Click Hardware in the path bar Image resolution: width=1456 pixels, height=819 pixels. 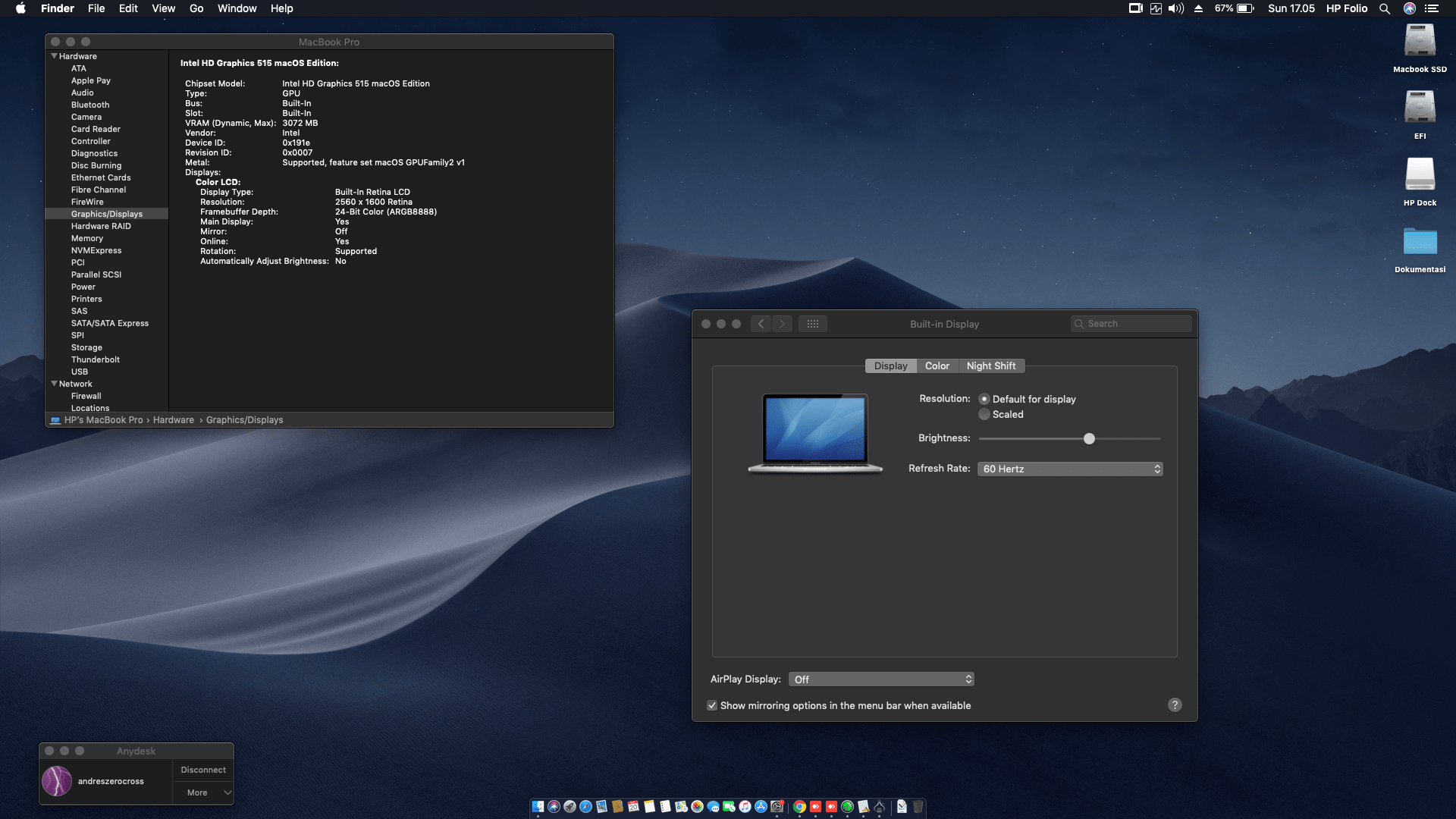point(174,420)
